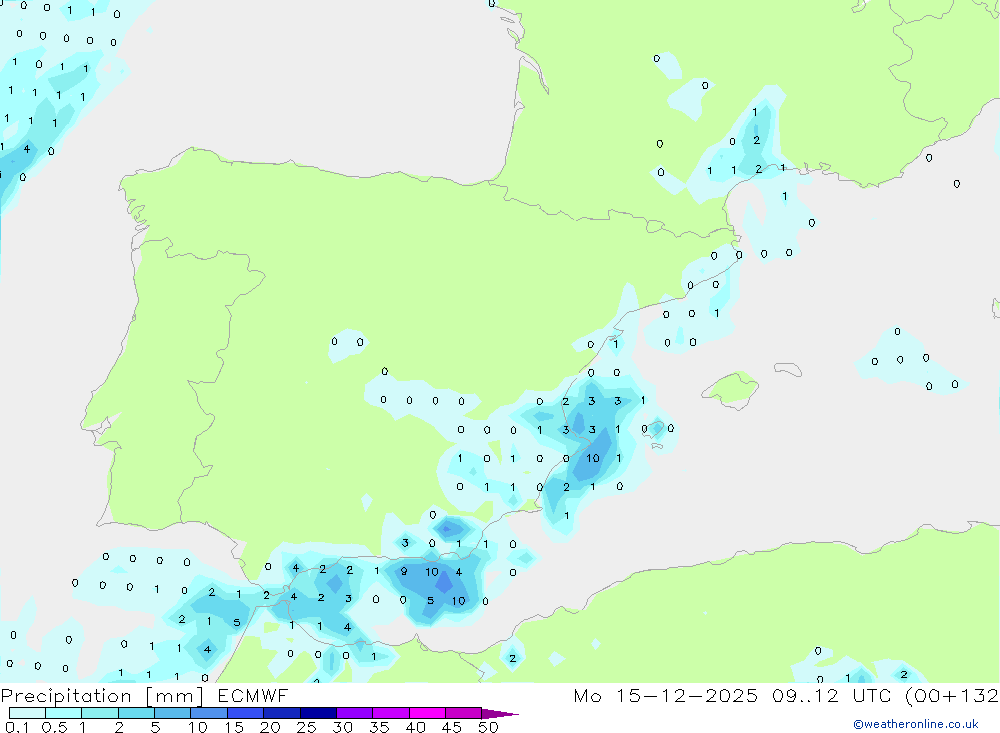Click the legend scale label "45"
The image size is (1000, 733).
point(452,727)
